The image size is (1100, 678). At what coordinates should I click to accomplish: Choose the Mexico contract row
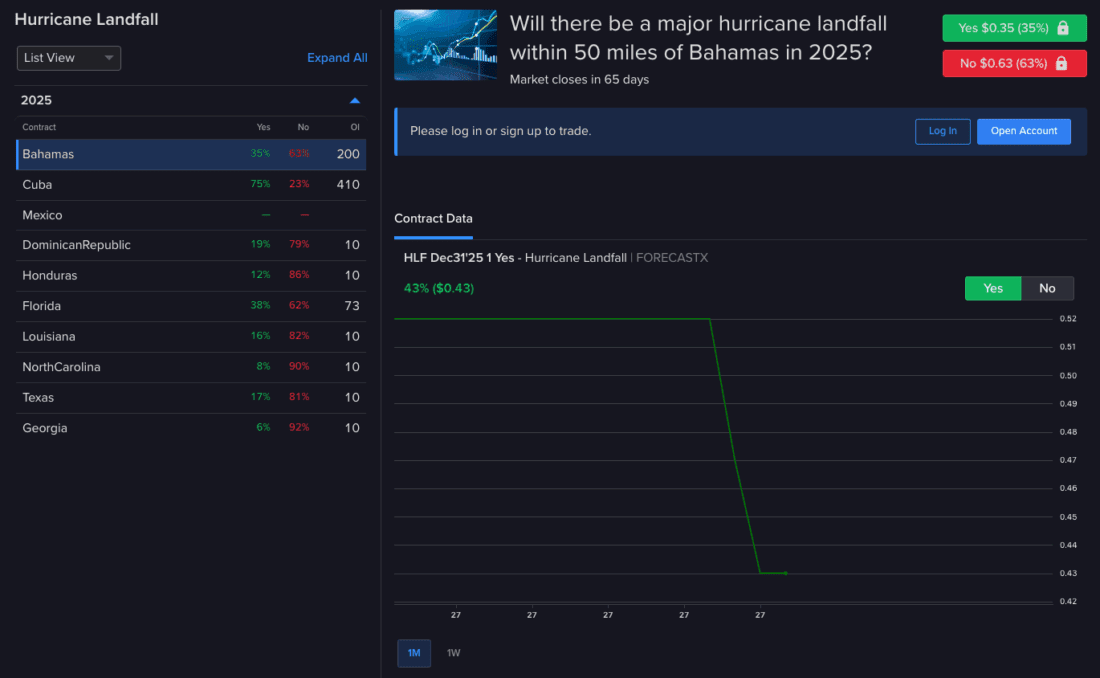[x=191, y=215]
